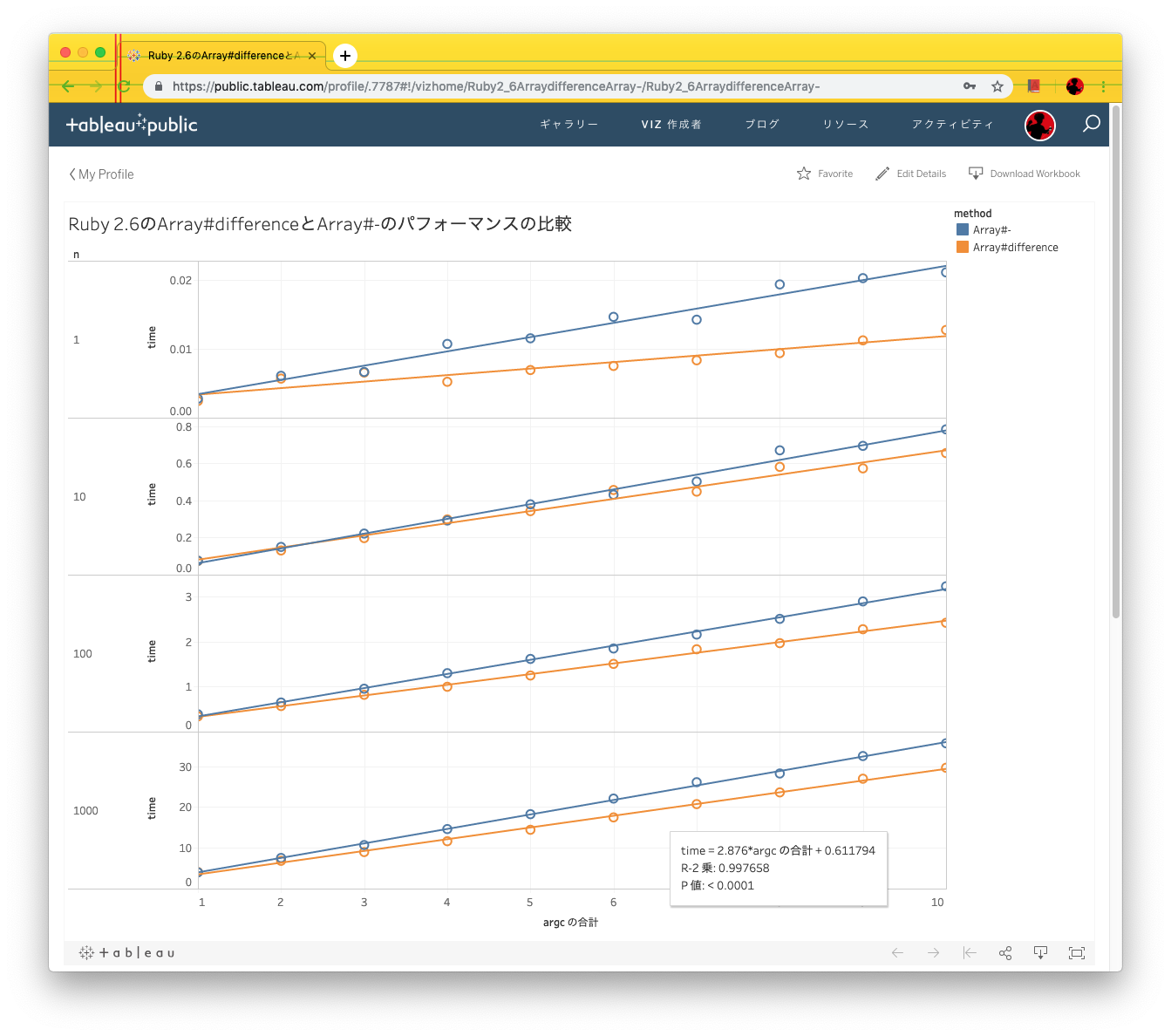Switch to the VIZ 作成者 menu item
Screen dimensions: 1171x1036
click(671, 124)
